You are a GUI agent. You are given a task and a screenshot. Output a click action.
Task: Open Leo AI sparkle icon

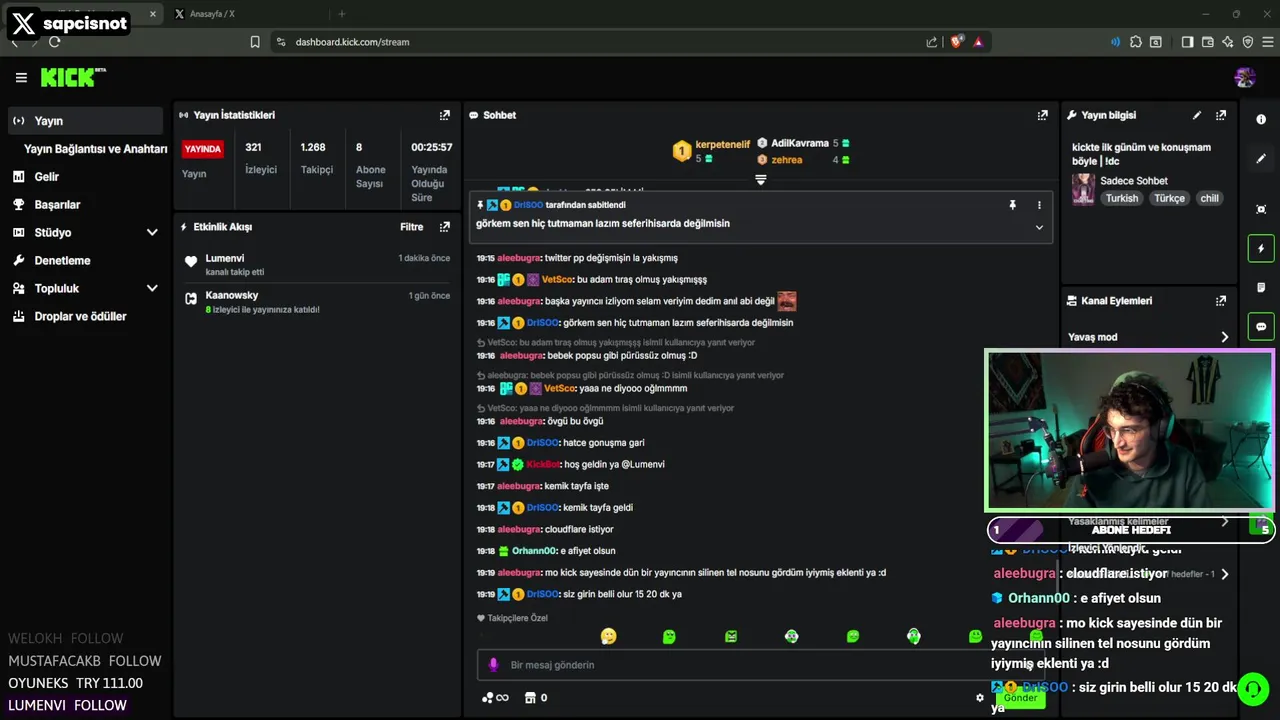tap(1227, 42)
